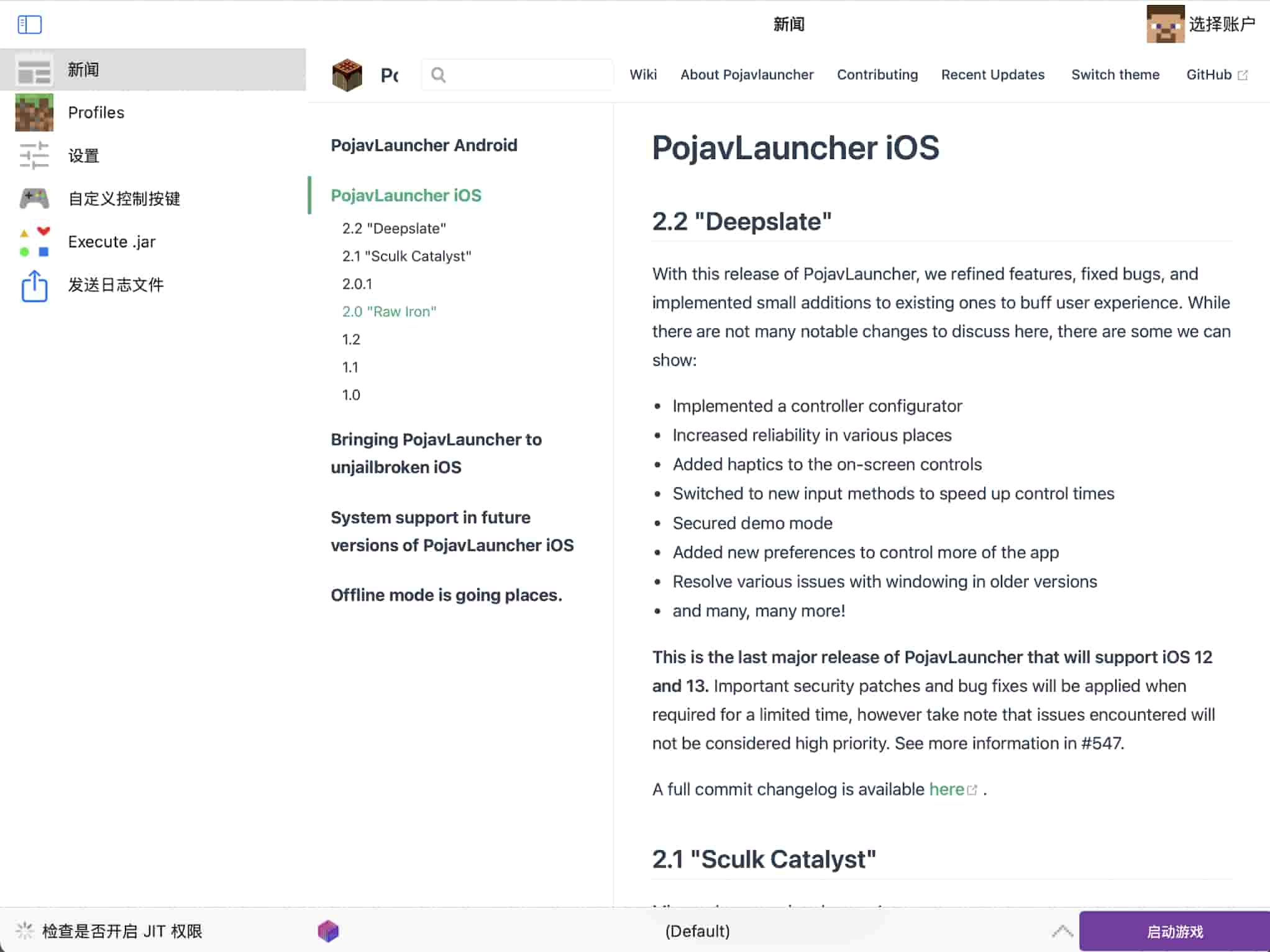1270x952 pixels.
Task: Open Recent Updates nav item
Action: (x=992, y=75)
